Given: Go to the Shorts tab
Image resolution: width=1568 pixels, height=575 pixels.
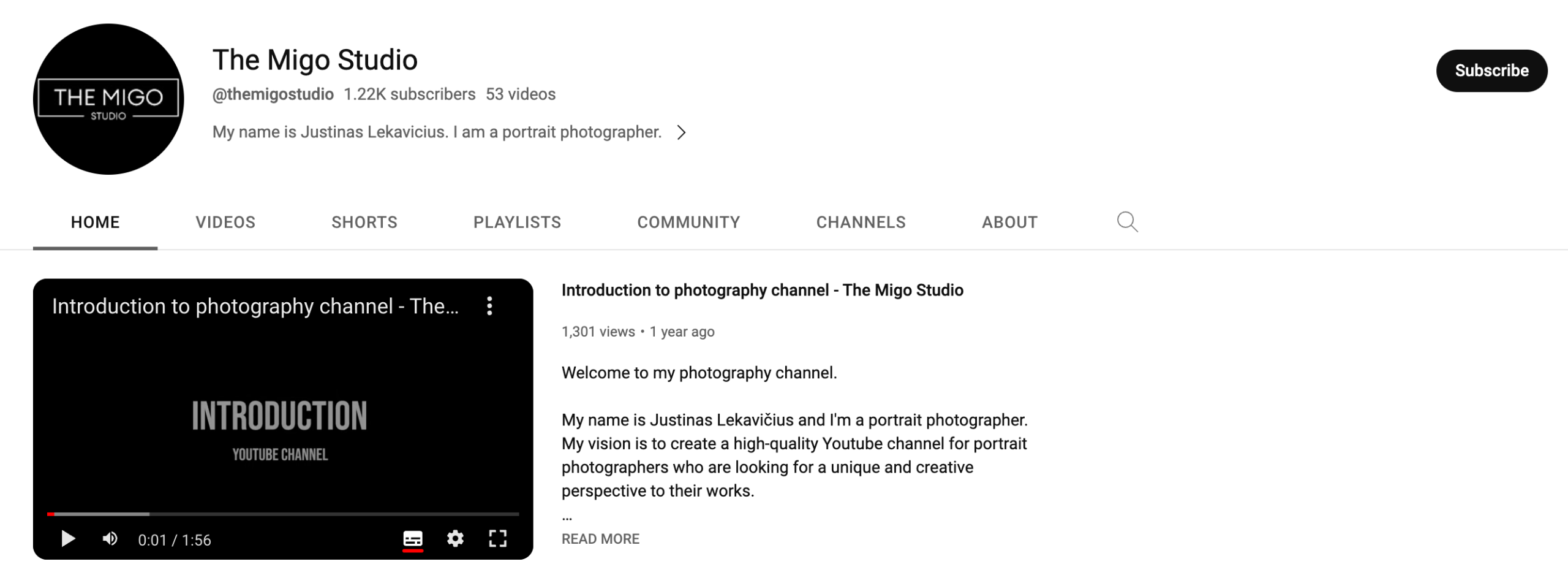Looking at the screenshot, I should click(x=364, y=222).
